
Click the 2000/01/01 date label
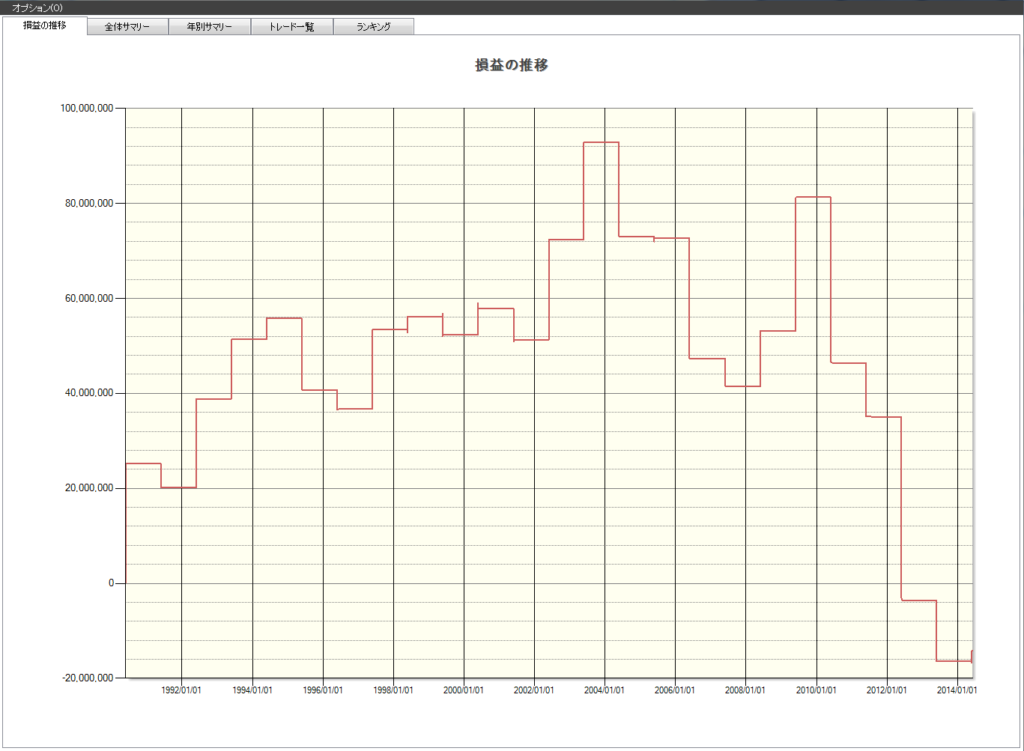(x=464, y=690)
